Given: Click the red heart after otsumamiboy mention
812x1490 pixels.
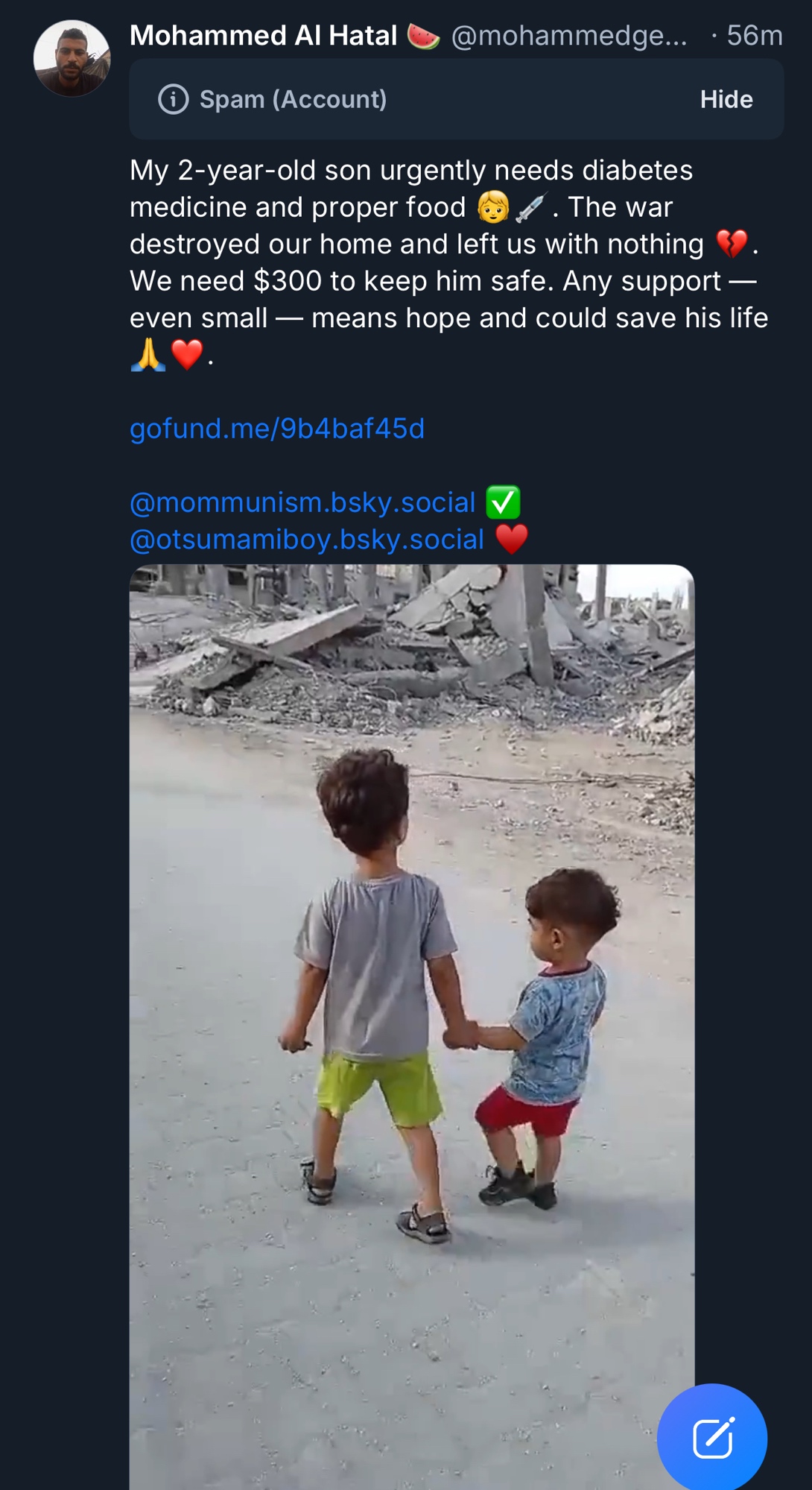Looking at the screenshot, I should coord(511,539).
